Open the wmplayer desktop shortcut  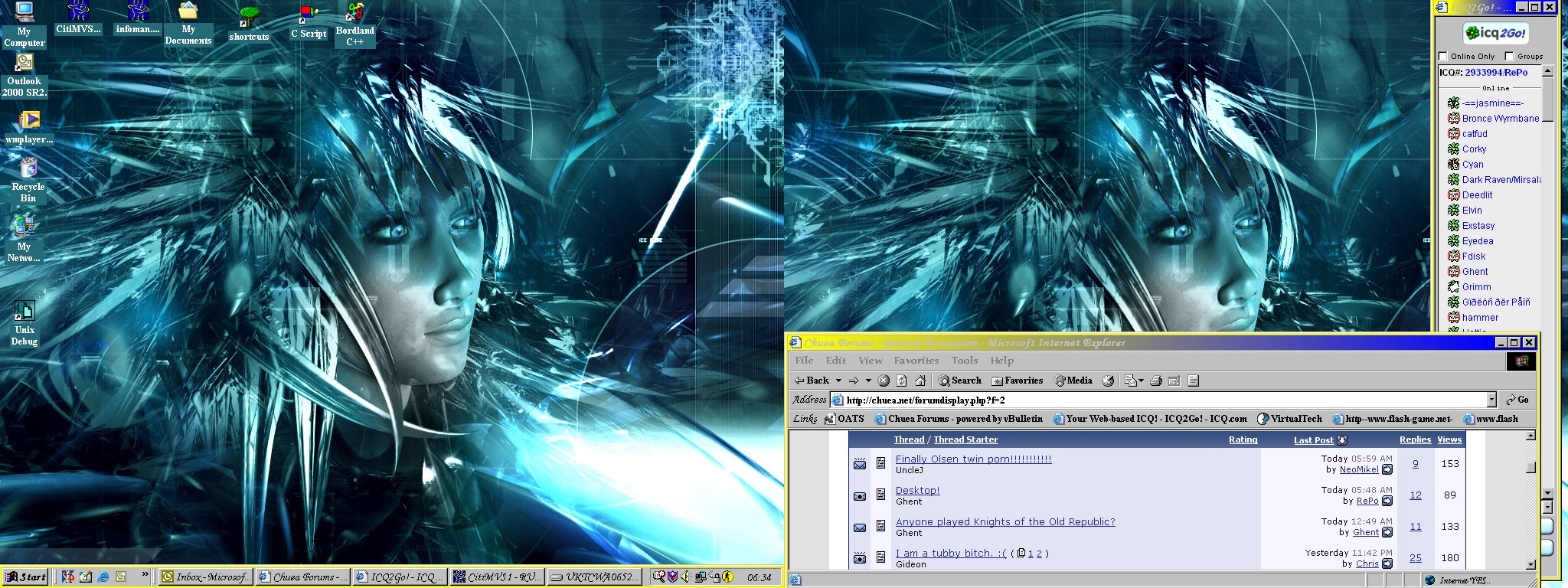coord(29,128)
